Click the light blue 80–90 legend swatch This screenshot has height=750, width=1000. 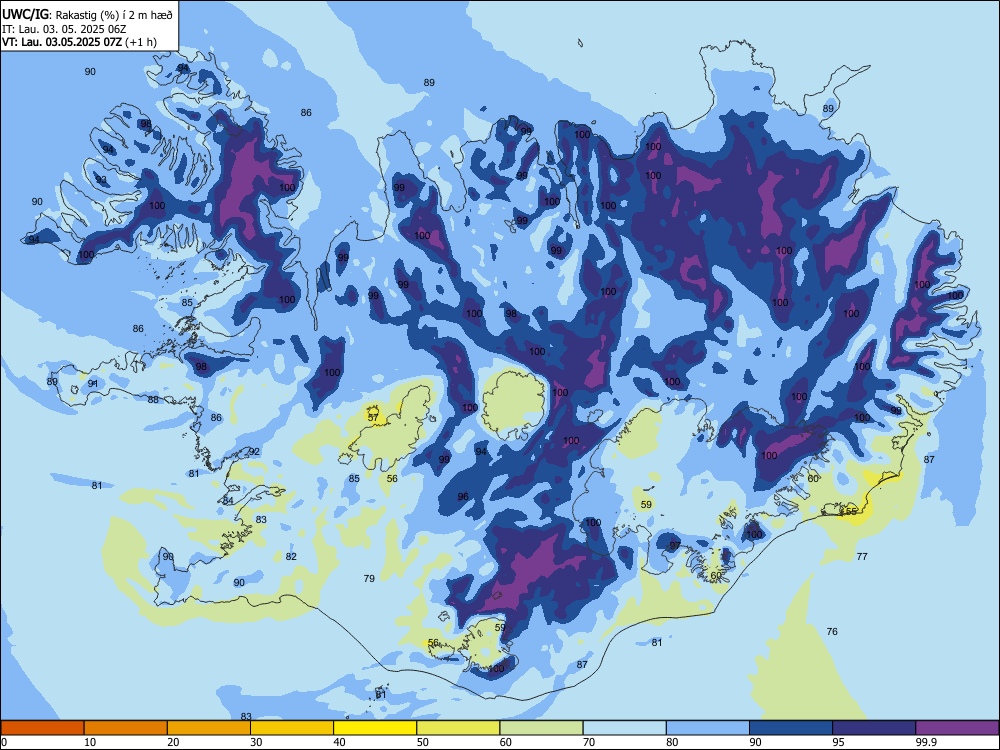point(707,728)
